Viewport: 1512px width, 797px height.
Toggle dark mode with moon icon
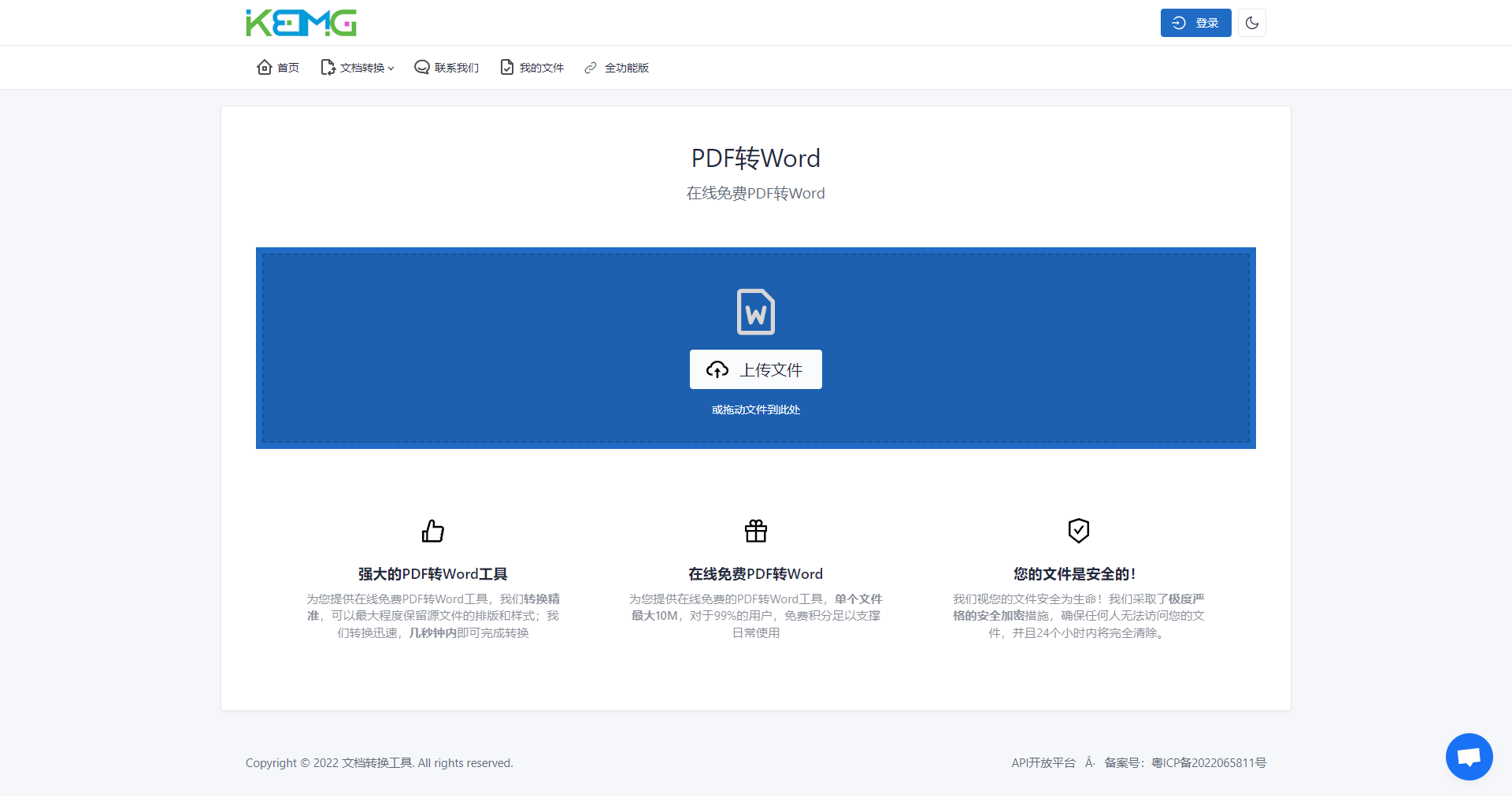pos(1251,23)
